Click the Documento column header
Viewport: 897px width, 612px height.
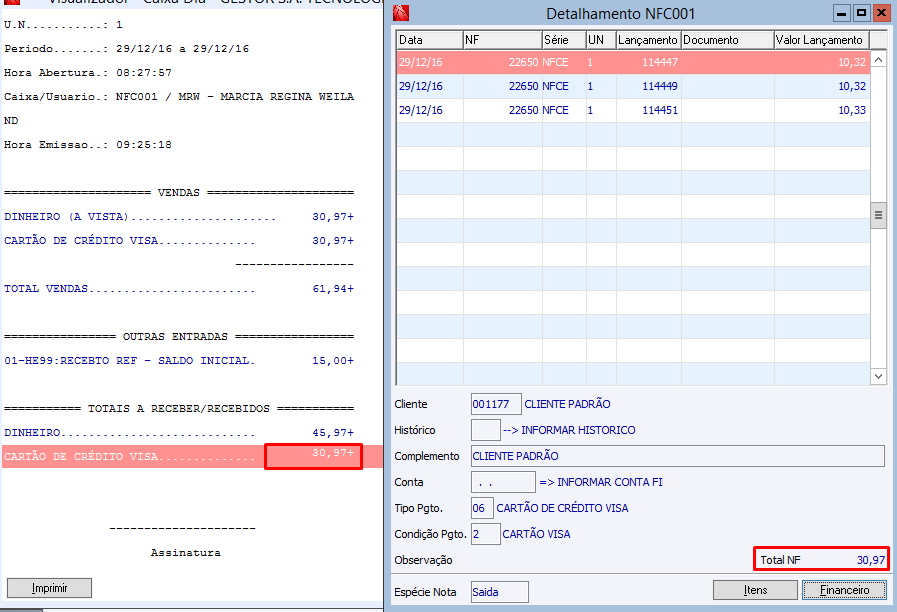point(728,40)
